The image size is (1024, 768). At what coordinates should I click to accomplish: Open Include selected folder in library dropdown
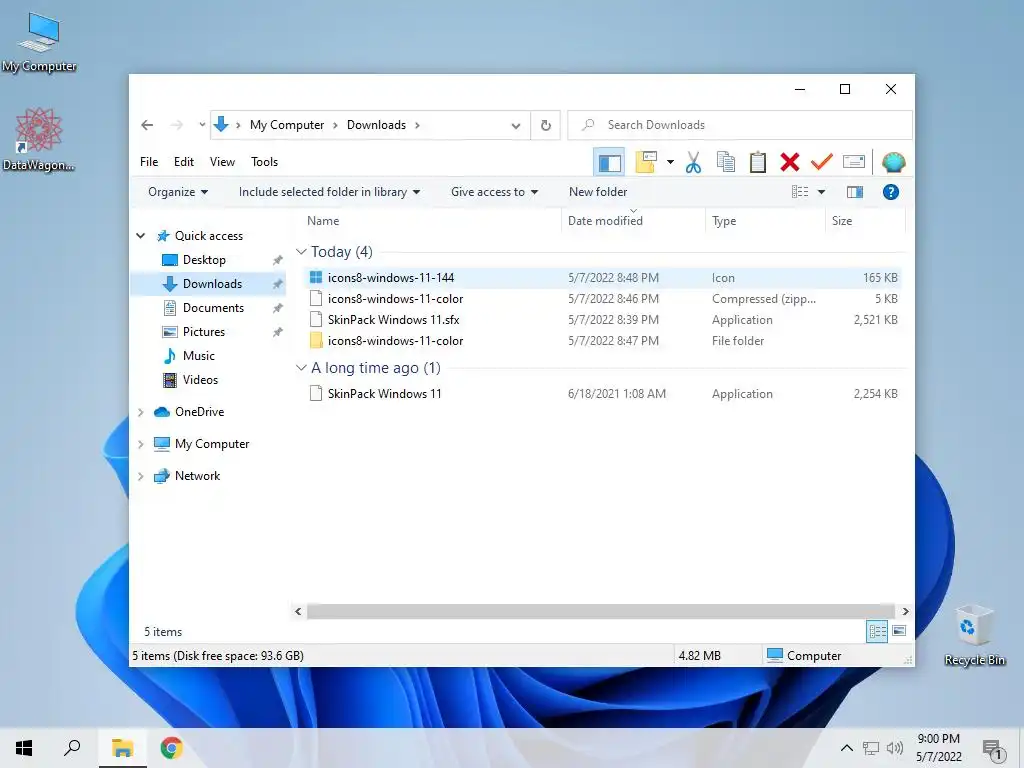(329, 192)
